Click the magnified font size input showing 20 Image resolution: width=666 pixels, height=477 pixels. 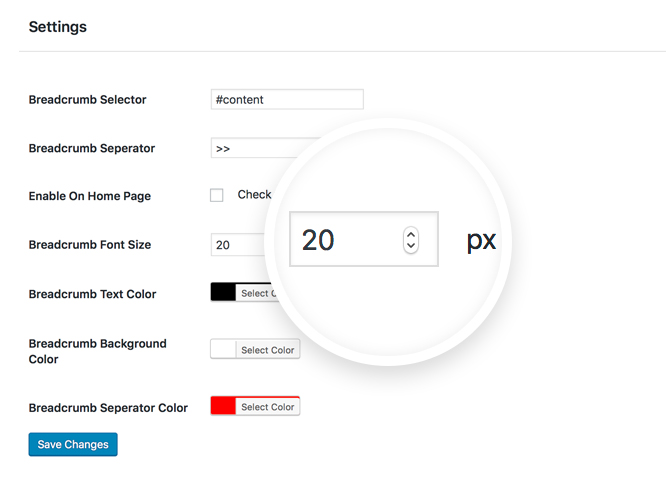pyautogui.click(x=364, y=239)
